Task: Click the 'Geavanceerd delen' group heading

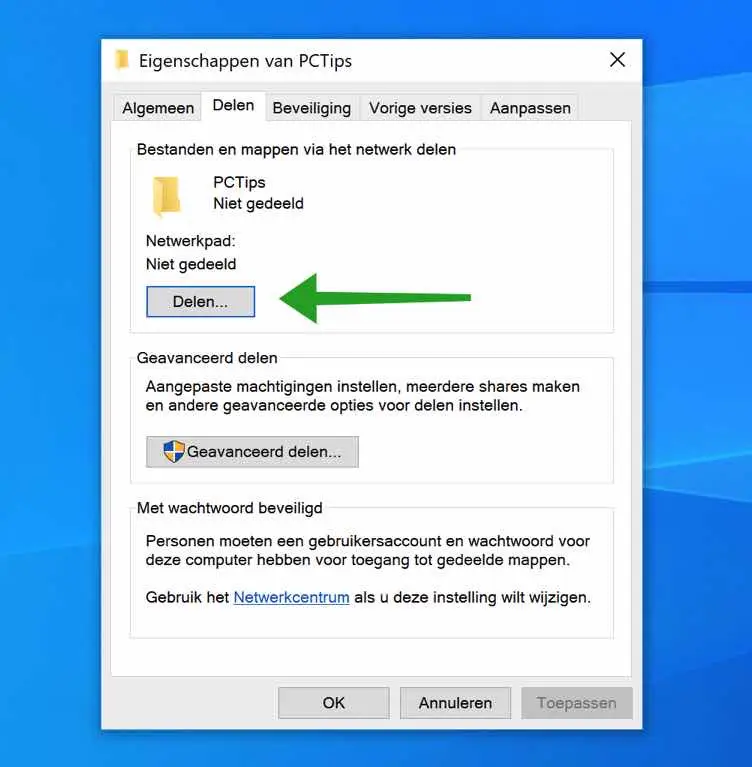Action: (207, 358)
